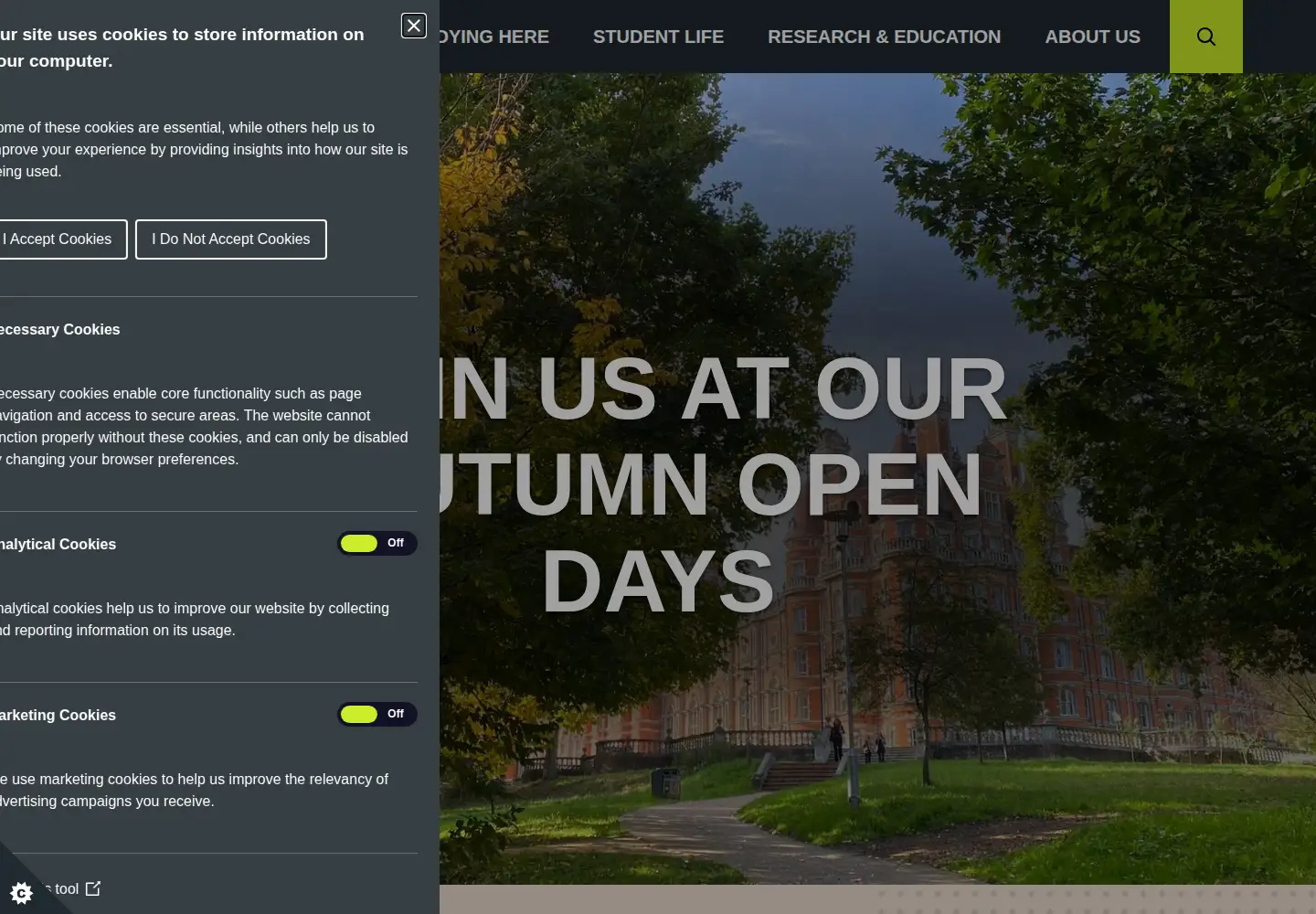This screenshot has height=914, width=1316.
Task: Click the Analytical Cookies heading
Action: [x=58, y=544]
